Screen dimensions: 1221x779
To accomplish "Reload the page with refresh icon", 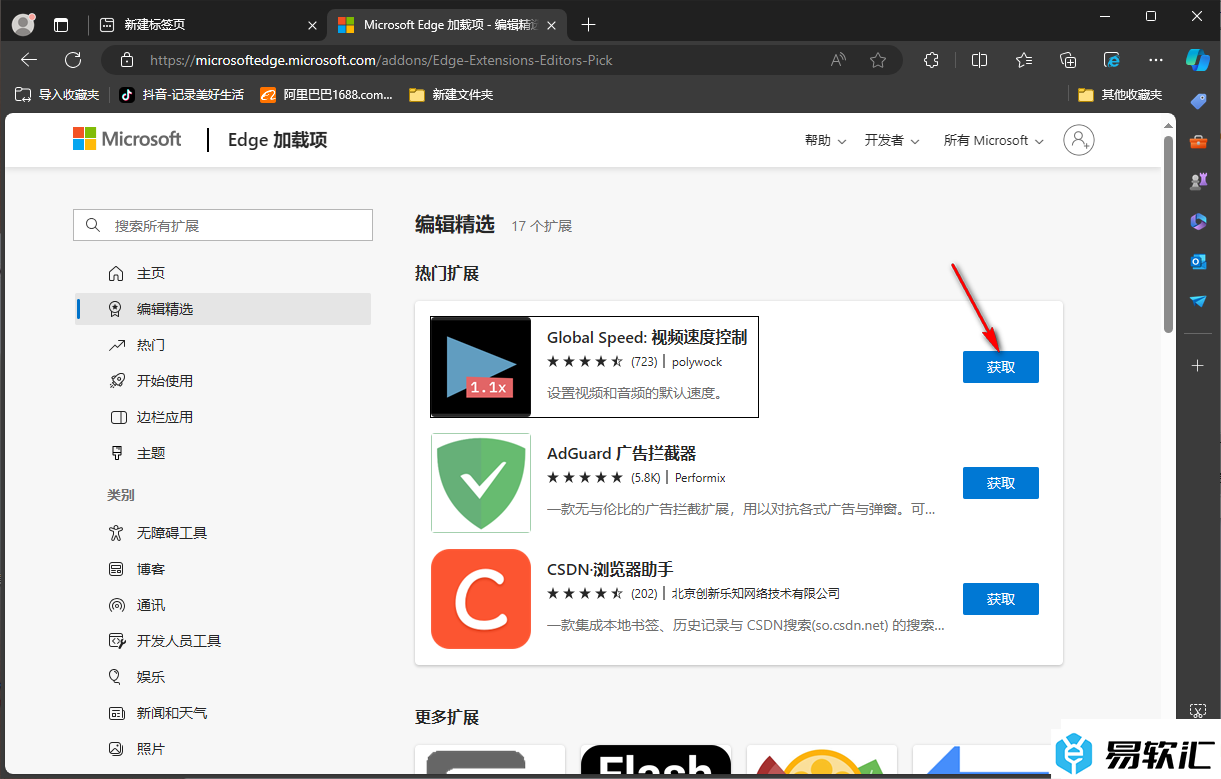I will tap(73, 60).
